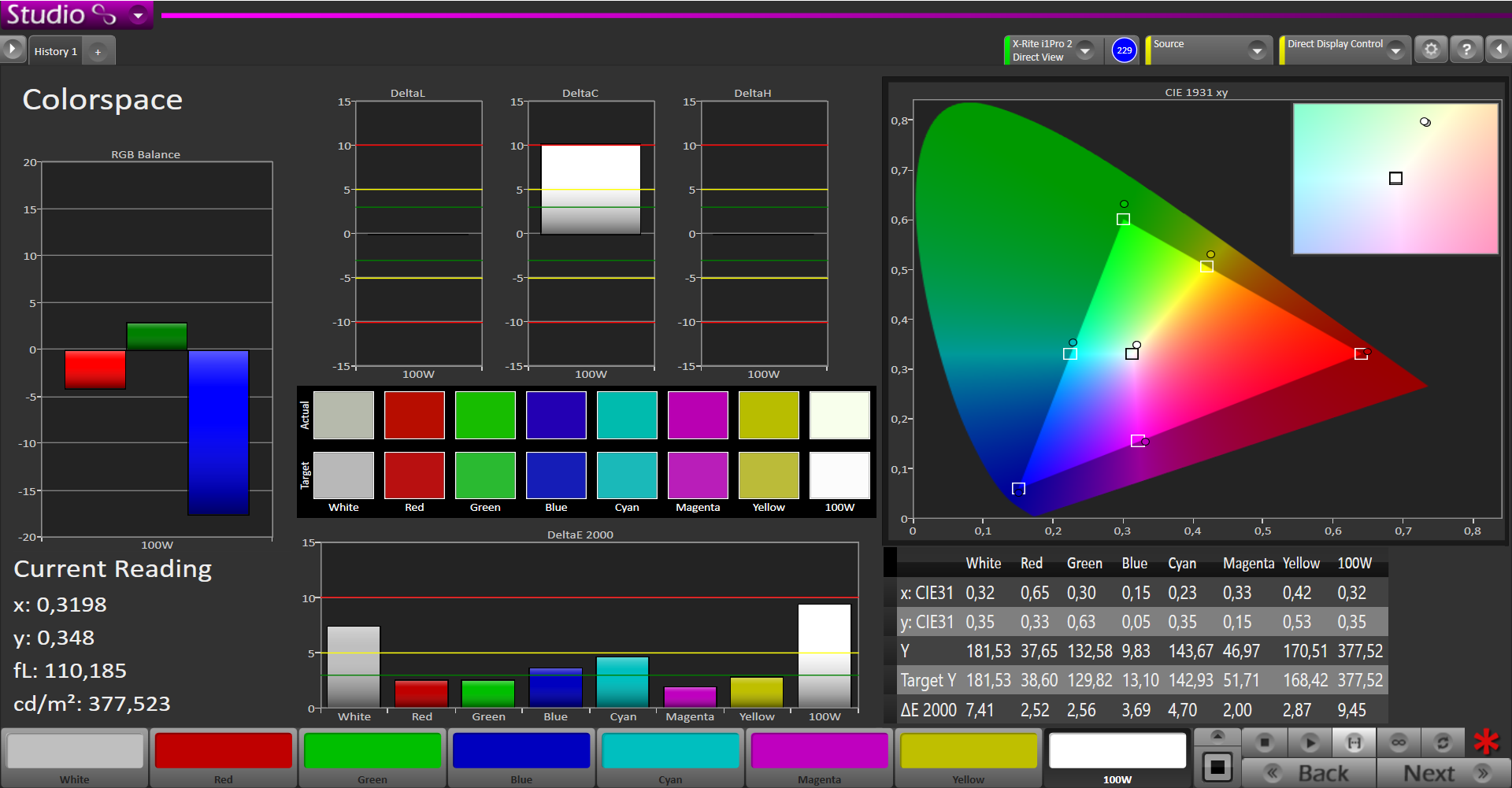
Task: Toggle the left panel arrow beside History 1
Action: pos(13,50)
